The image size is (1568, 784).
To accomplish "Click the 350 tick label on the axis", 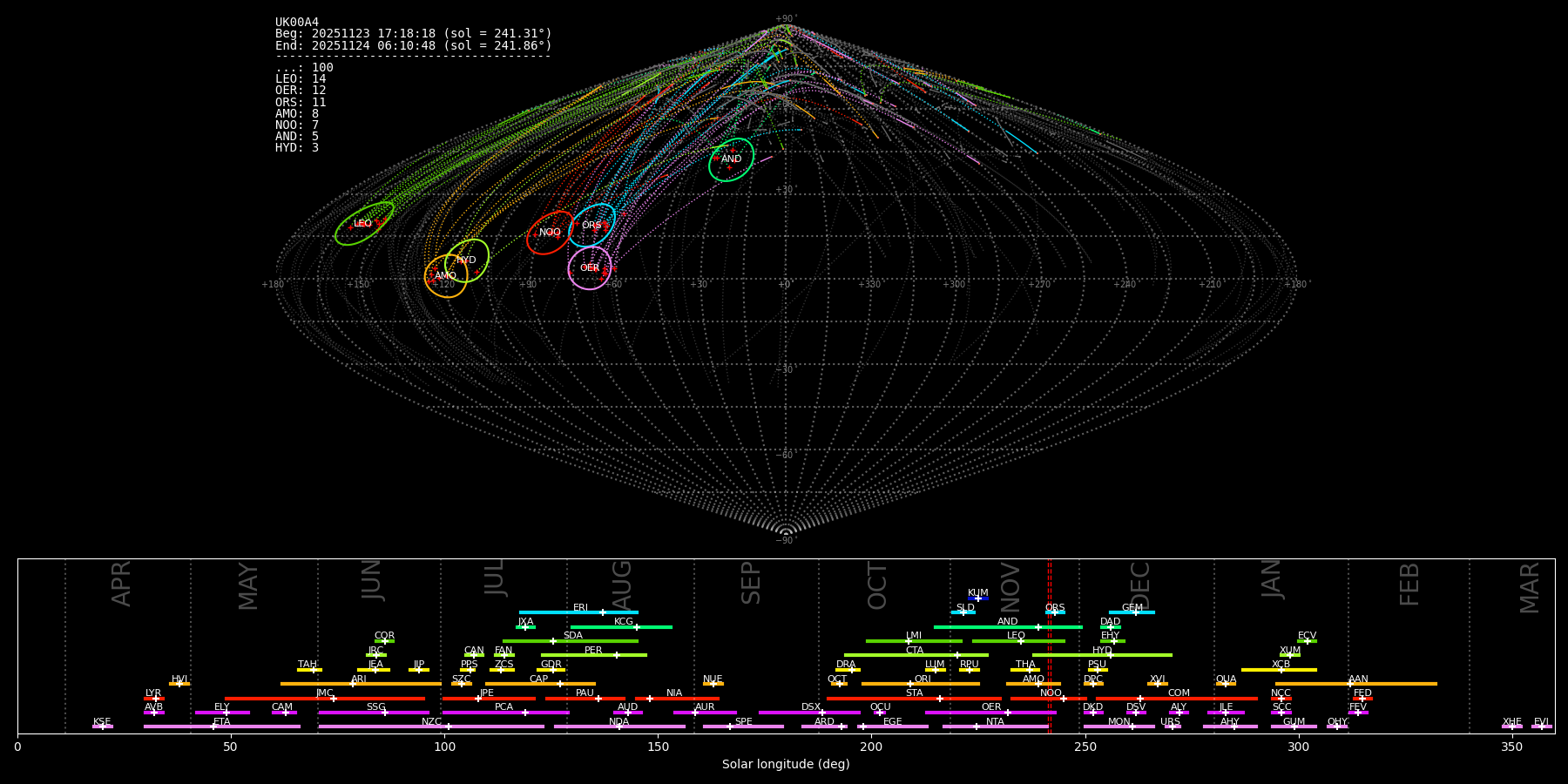I will coord(1512,747).
